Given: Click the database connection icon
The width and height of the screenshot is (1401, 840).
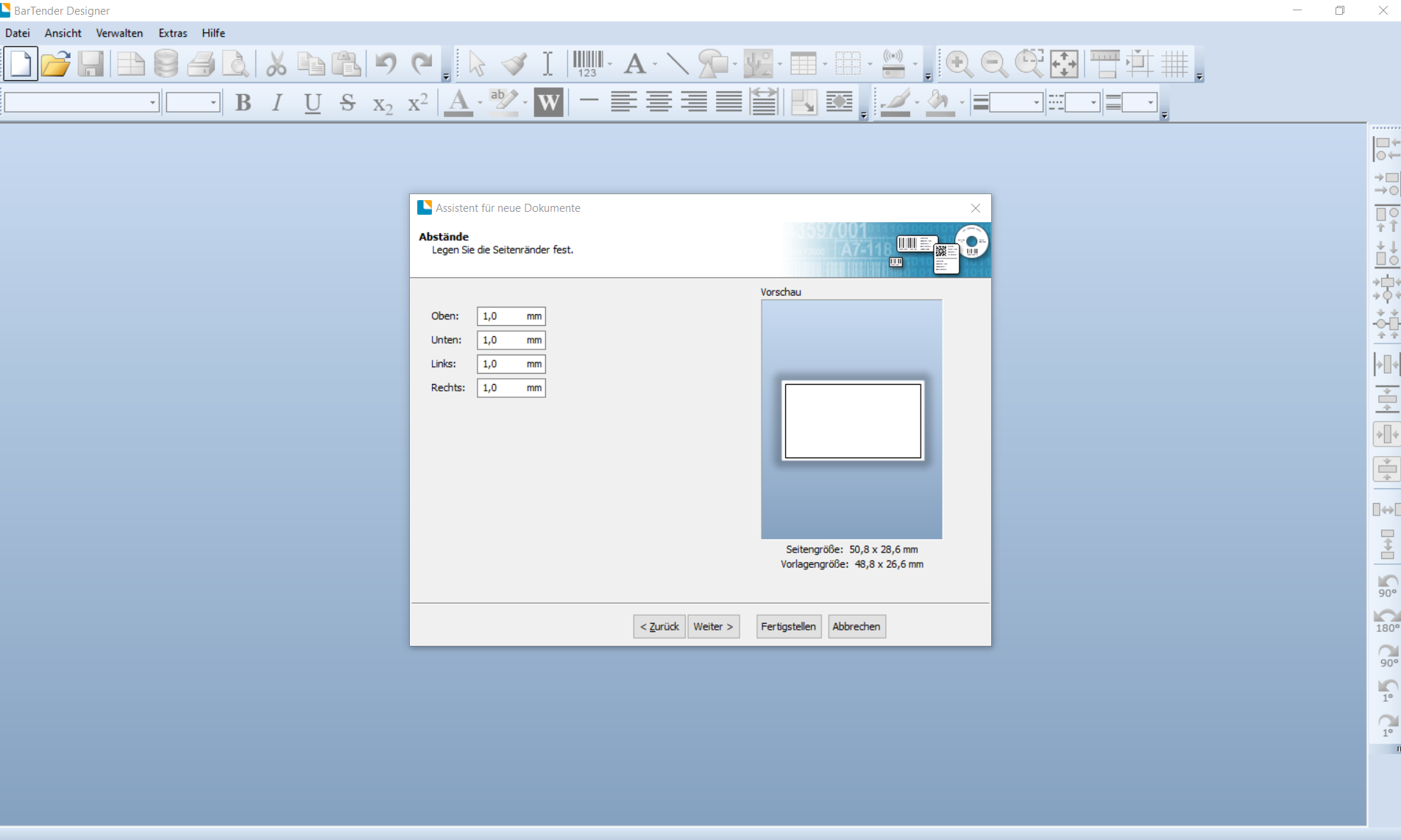Looking at the screenshot, I should point(166,64).
